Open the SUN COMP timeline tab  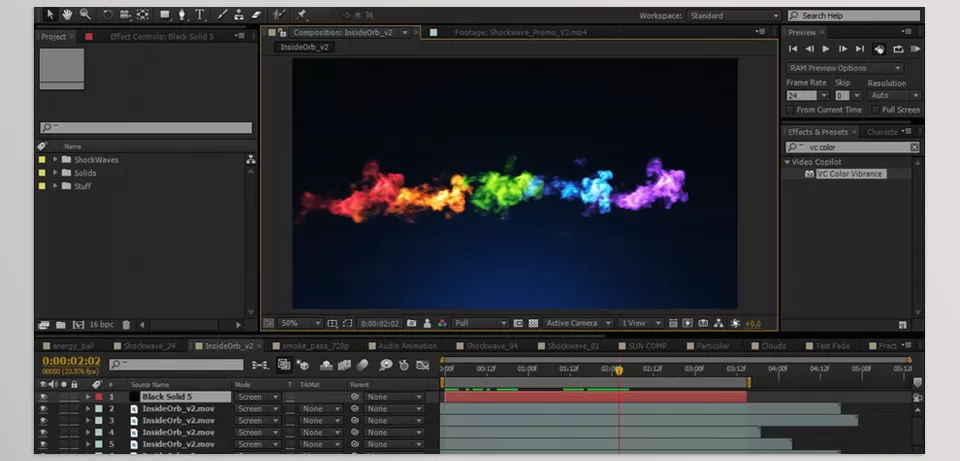coord(647,346)
